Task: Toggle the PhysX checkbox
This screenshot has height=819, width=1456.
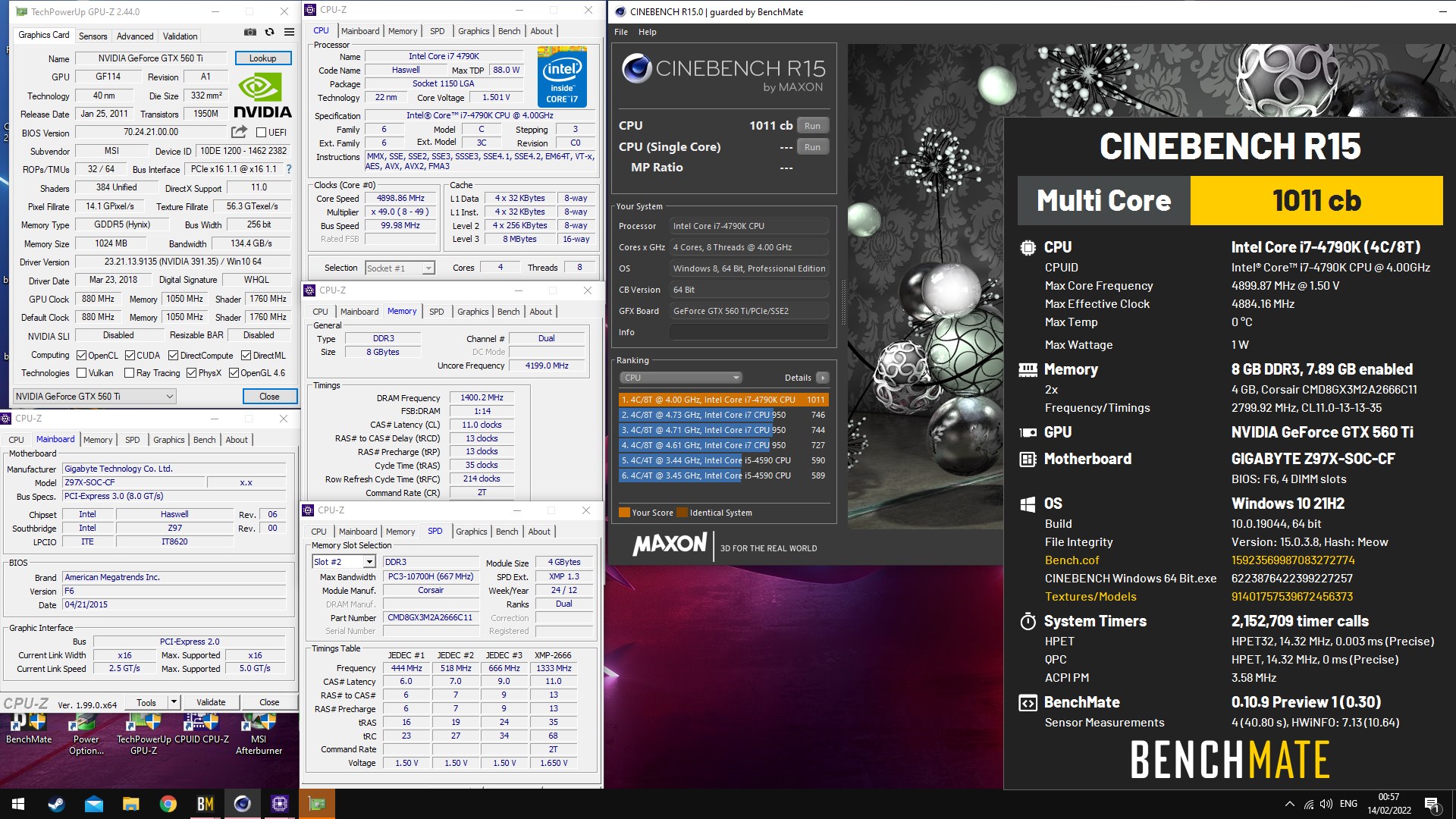Action: (191, 373)
